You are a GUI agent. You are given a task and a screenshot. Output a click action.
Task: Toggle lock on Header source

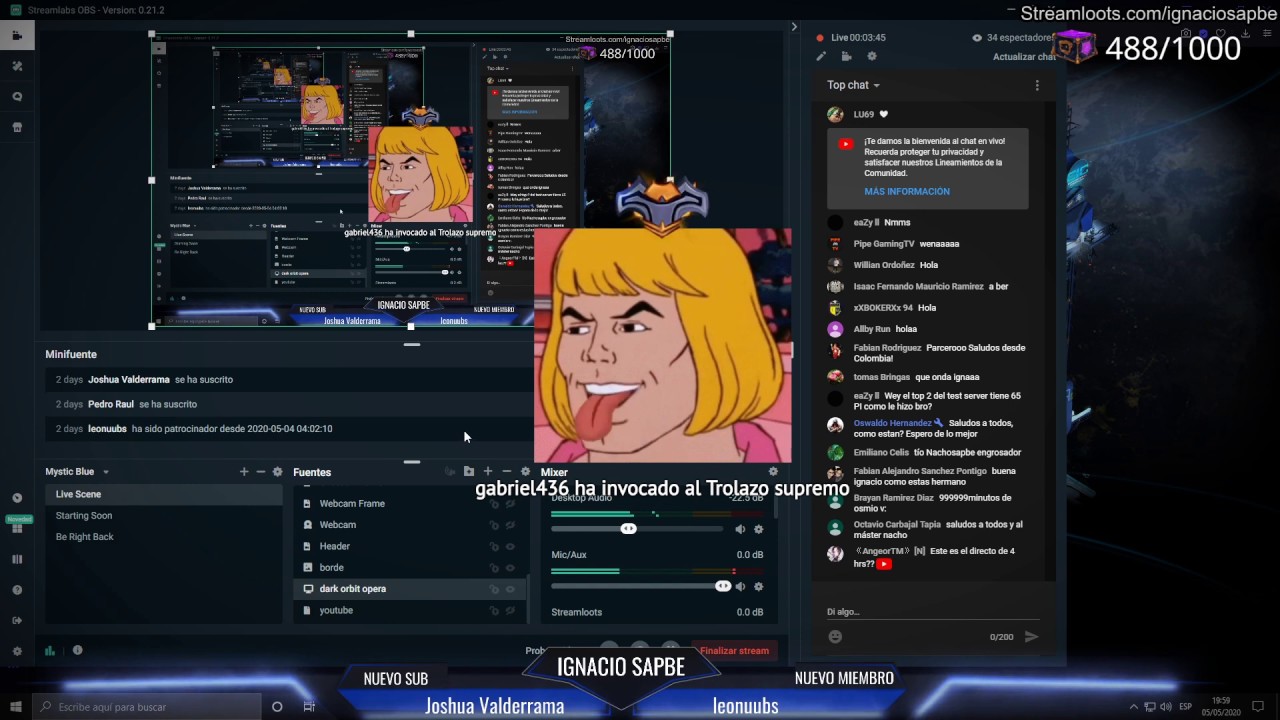(x=494, y=547)
